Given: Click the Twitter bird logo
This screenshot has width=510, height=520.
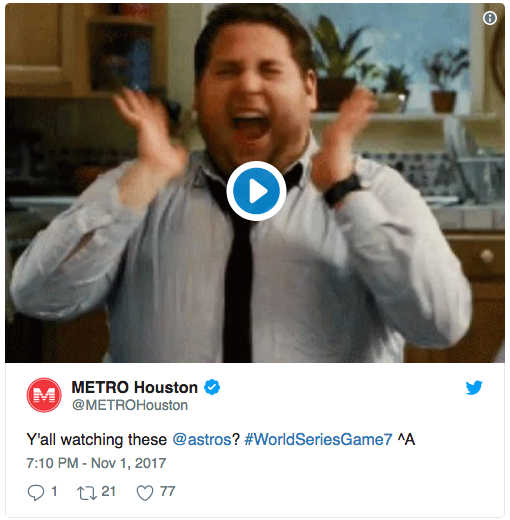Looking at the screenshot, I should point(474,388).
